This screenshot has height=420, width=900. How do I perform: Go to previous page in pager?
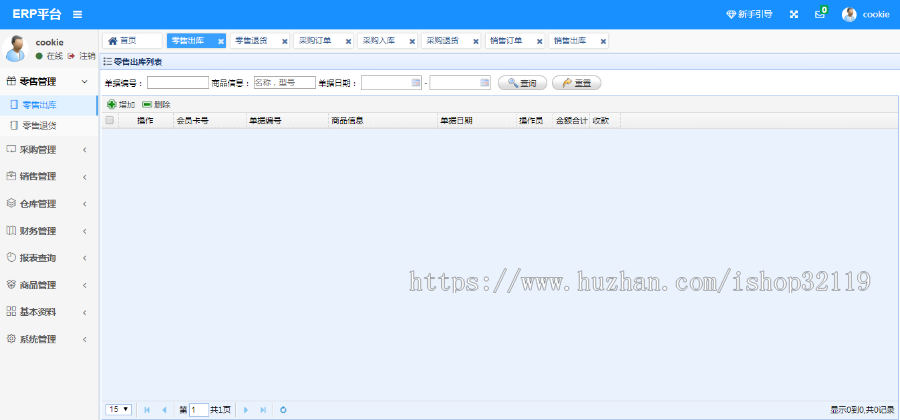coord(164,410)
